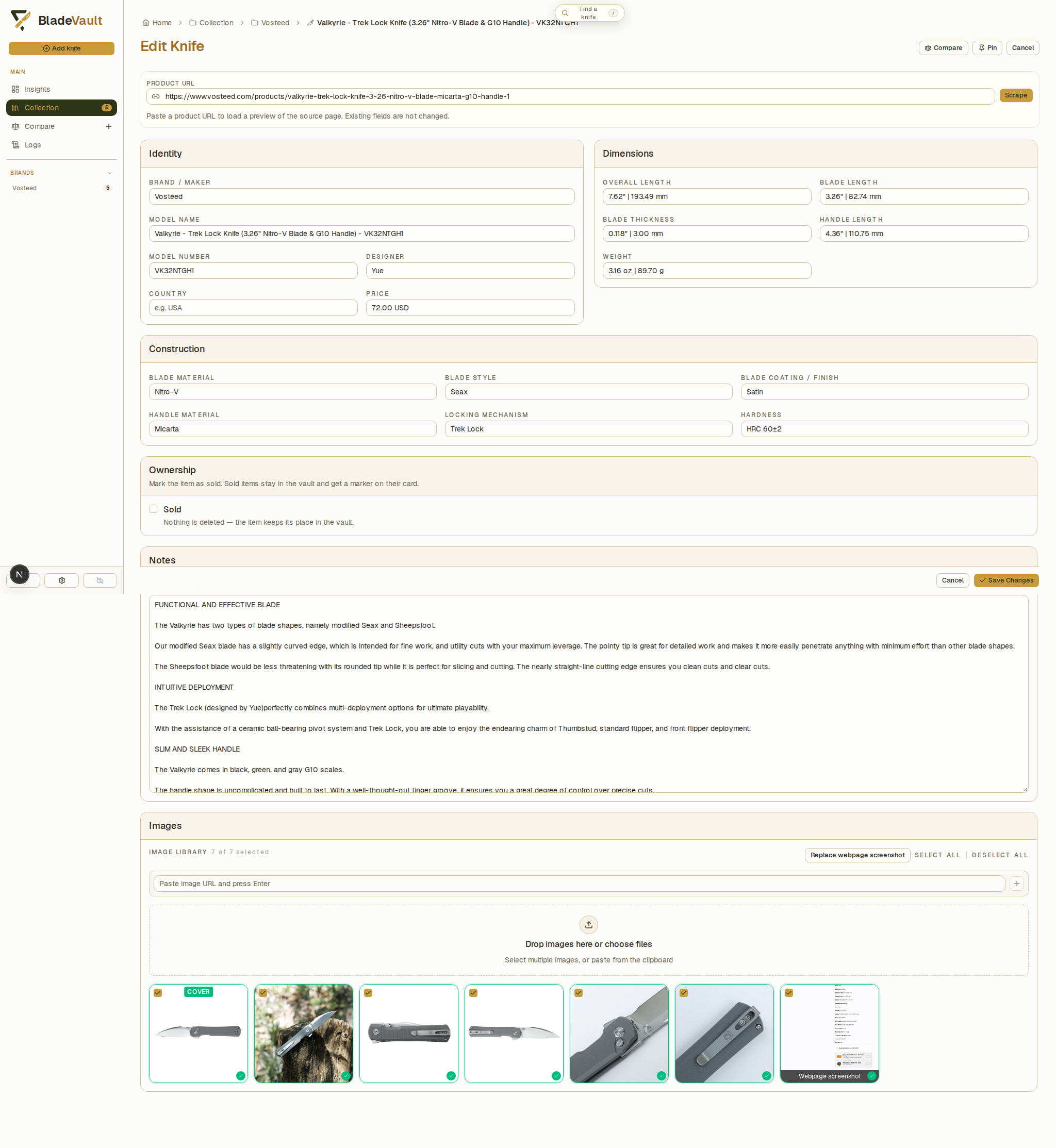The height and width of the screenshot is (1148, 1056).
Task: Click Save Changes
Action: pos(1005,580)
